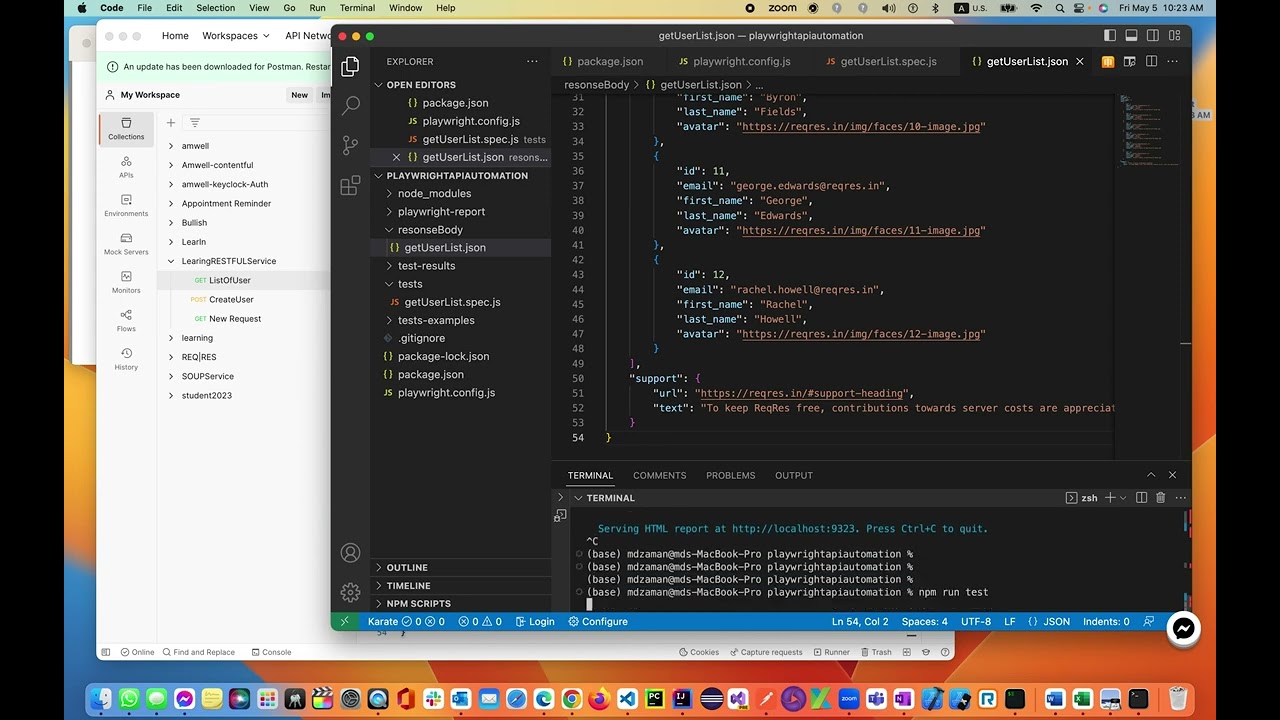Open feedback icon in status bar

(1150, 621)
